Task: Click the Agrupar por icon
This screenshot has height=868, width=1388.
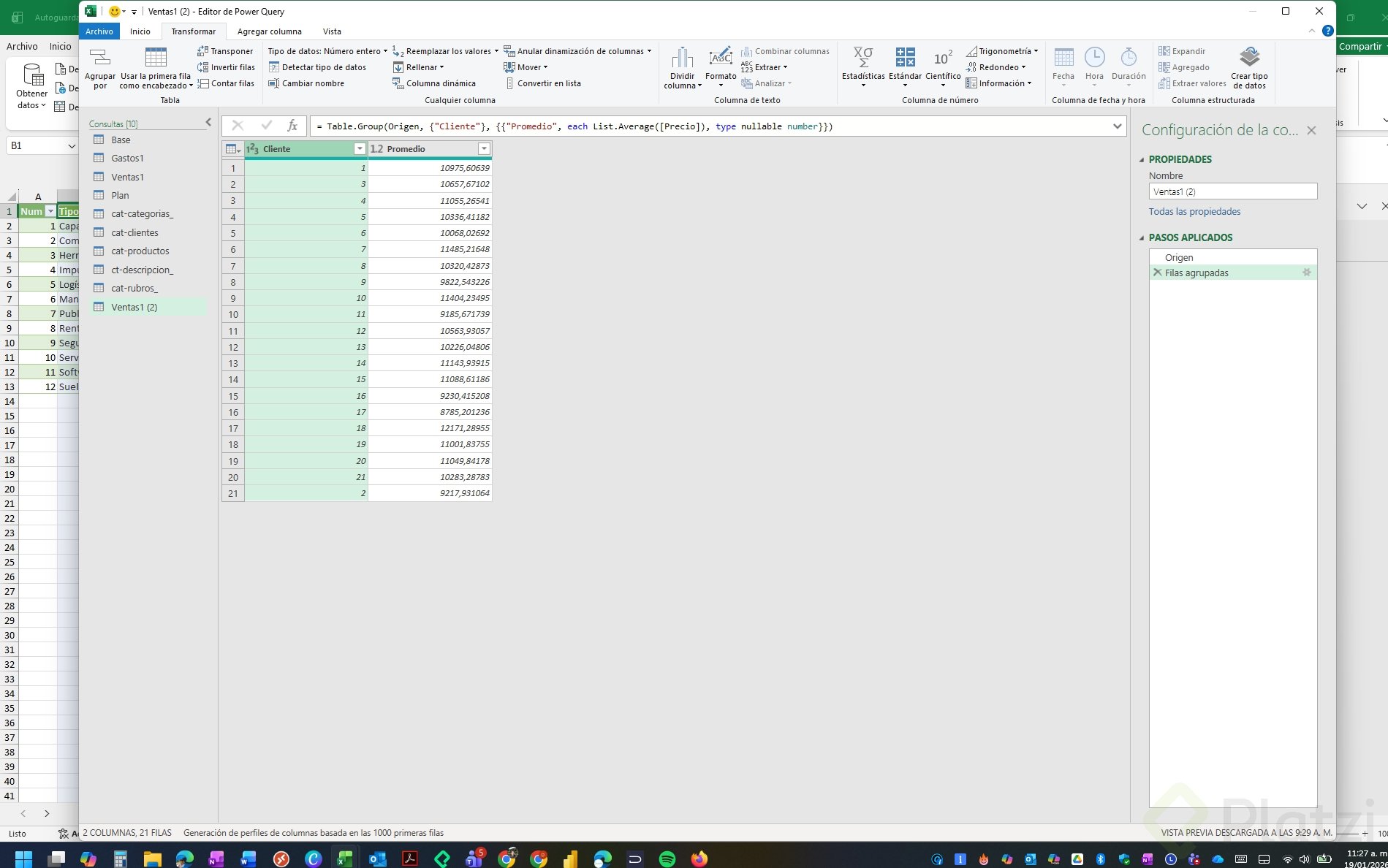Action: [x=100, y=58]
